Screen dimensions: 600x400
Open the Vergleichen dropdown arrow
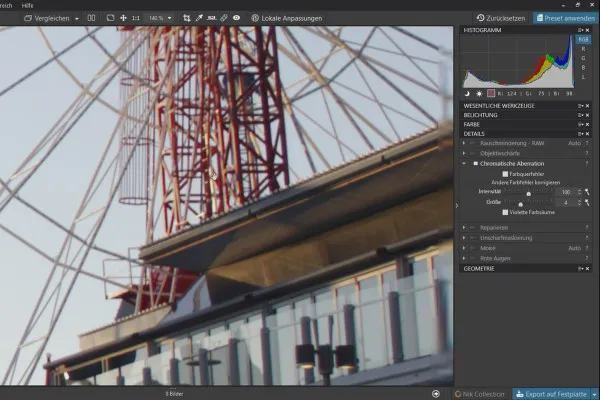77,18
